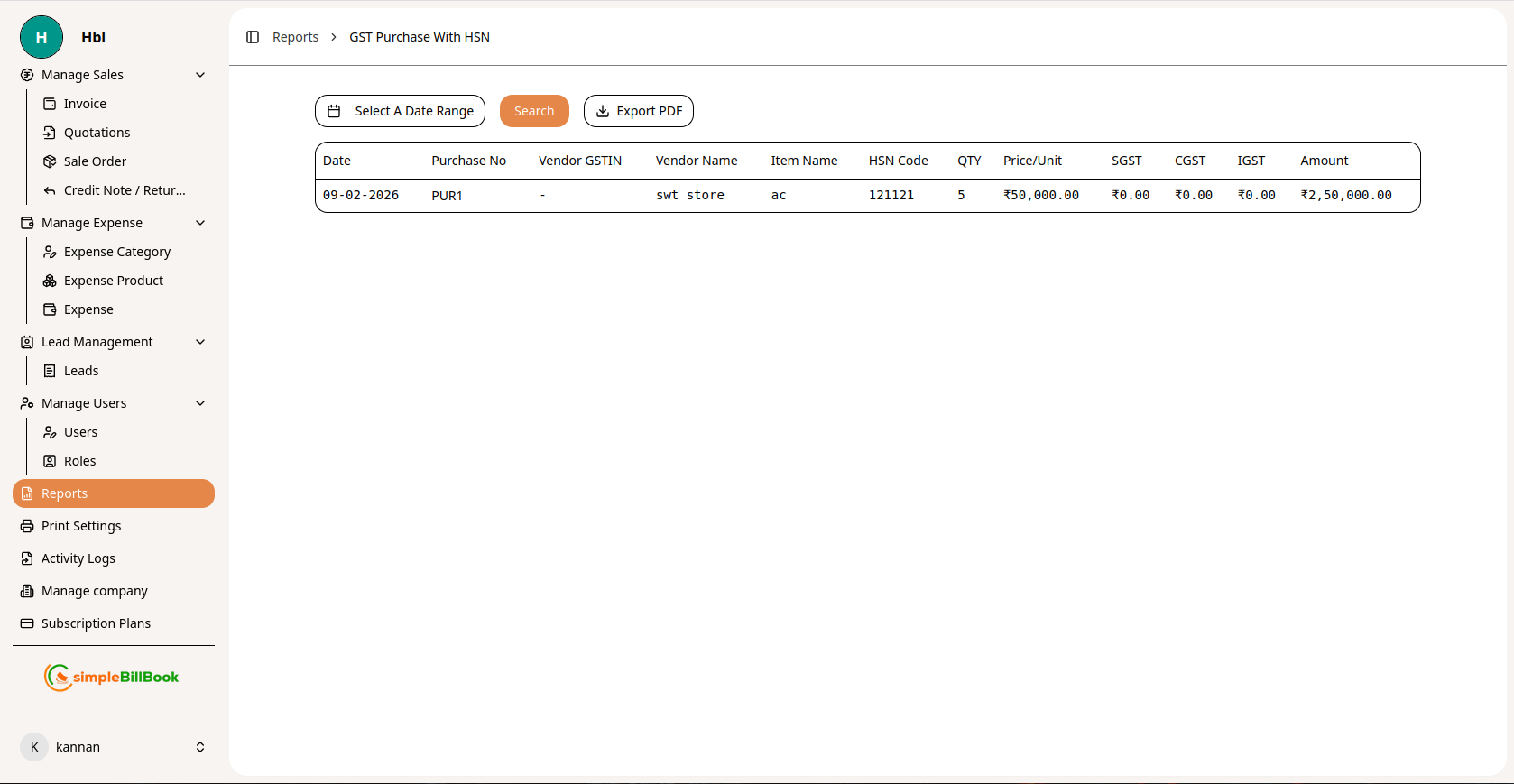Open Quotations in the sidebar
Viewport: 1514px width, 784px height.
coord(97,133)
